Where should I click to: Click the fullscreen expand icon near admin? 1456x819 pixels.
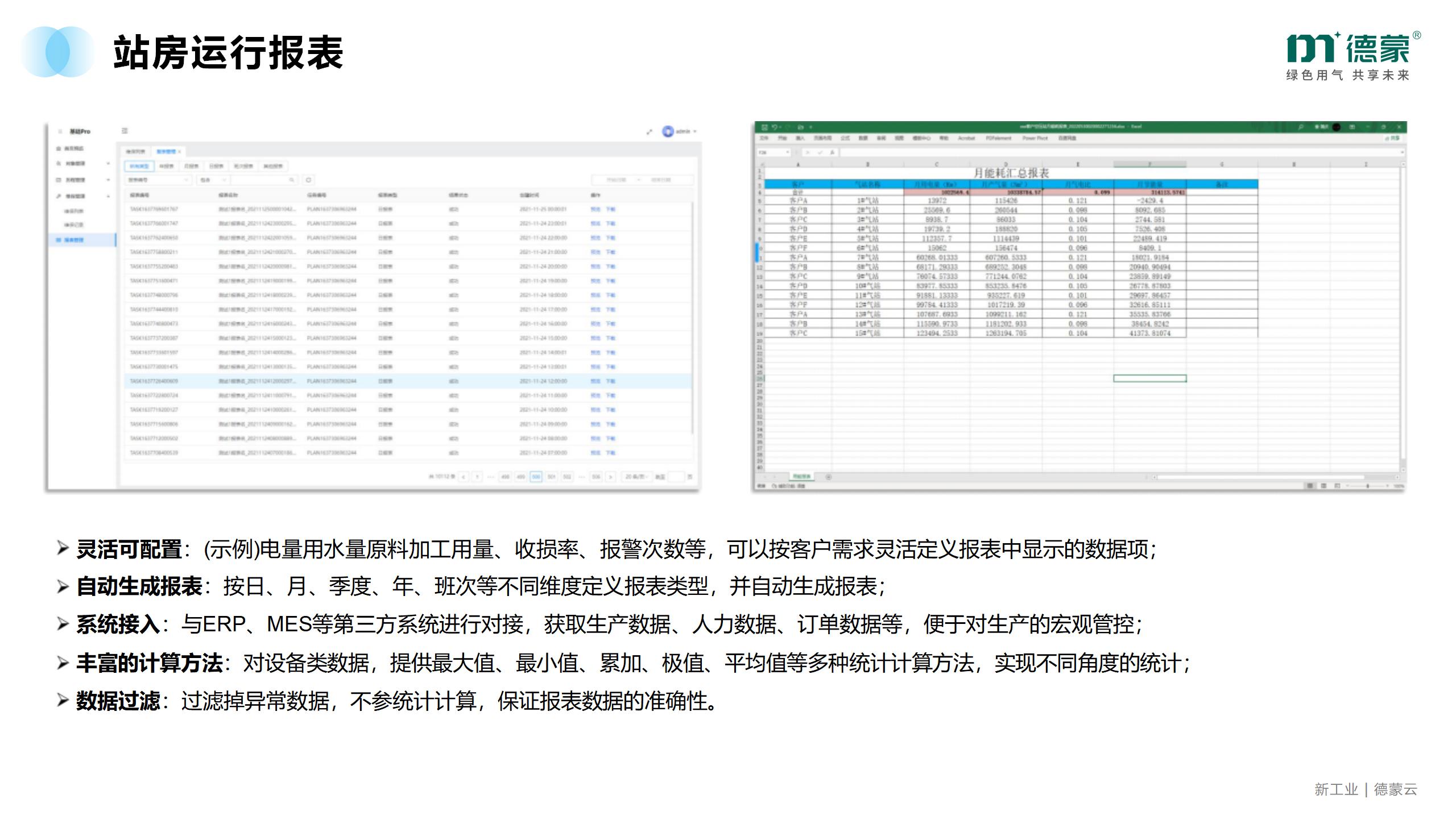click(650, 132)
